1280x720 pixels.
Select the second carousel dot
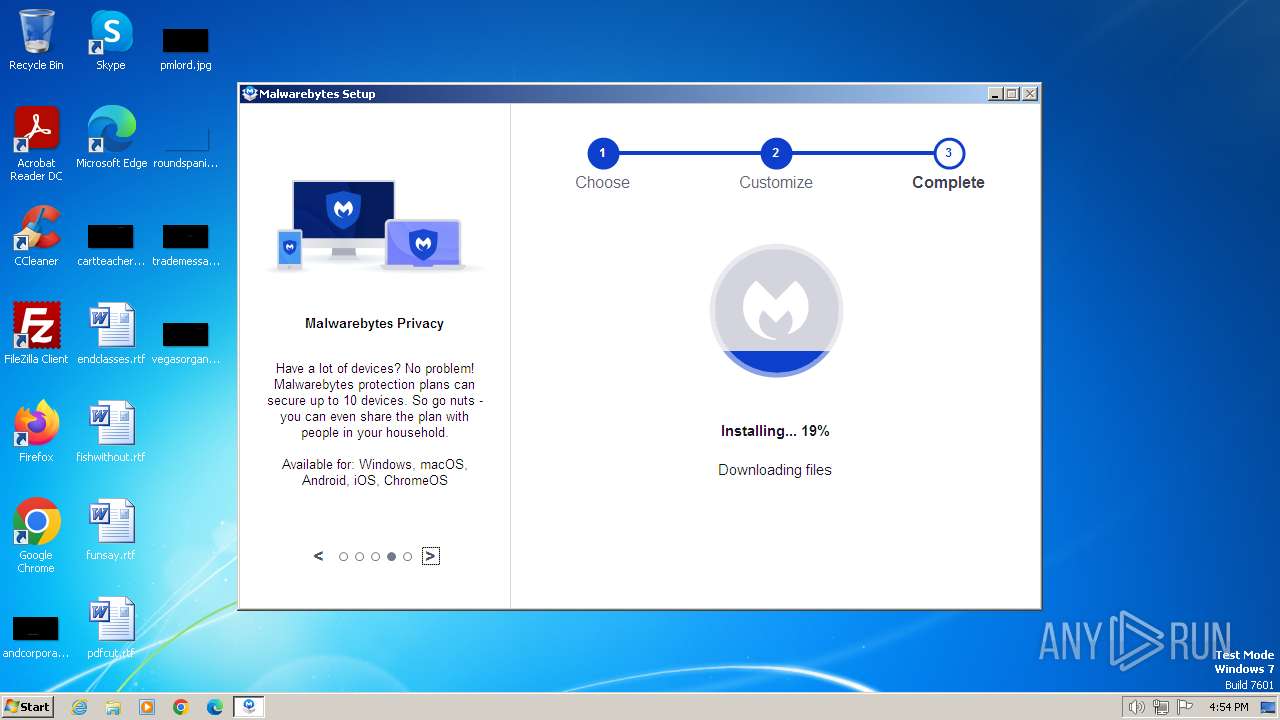359,557
